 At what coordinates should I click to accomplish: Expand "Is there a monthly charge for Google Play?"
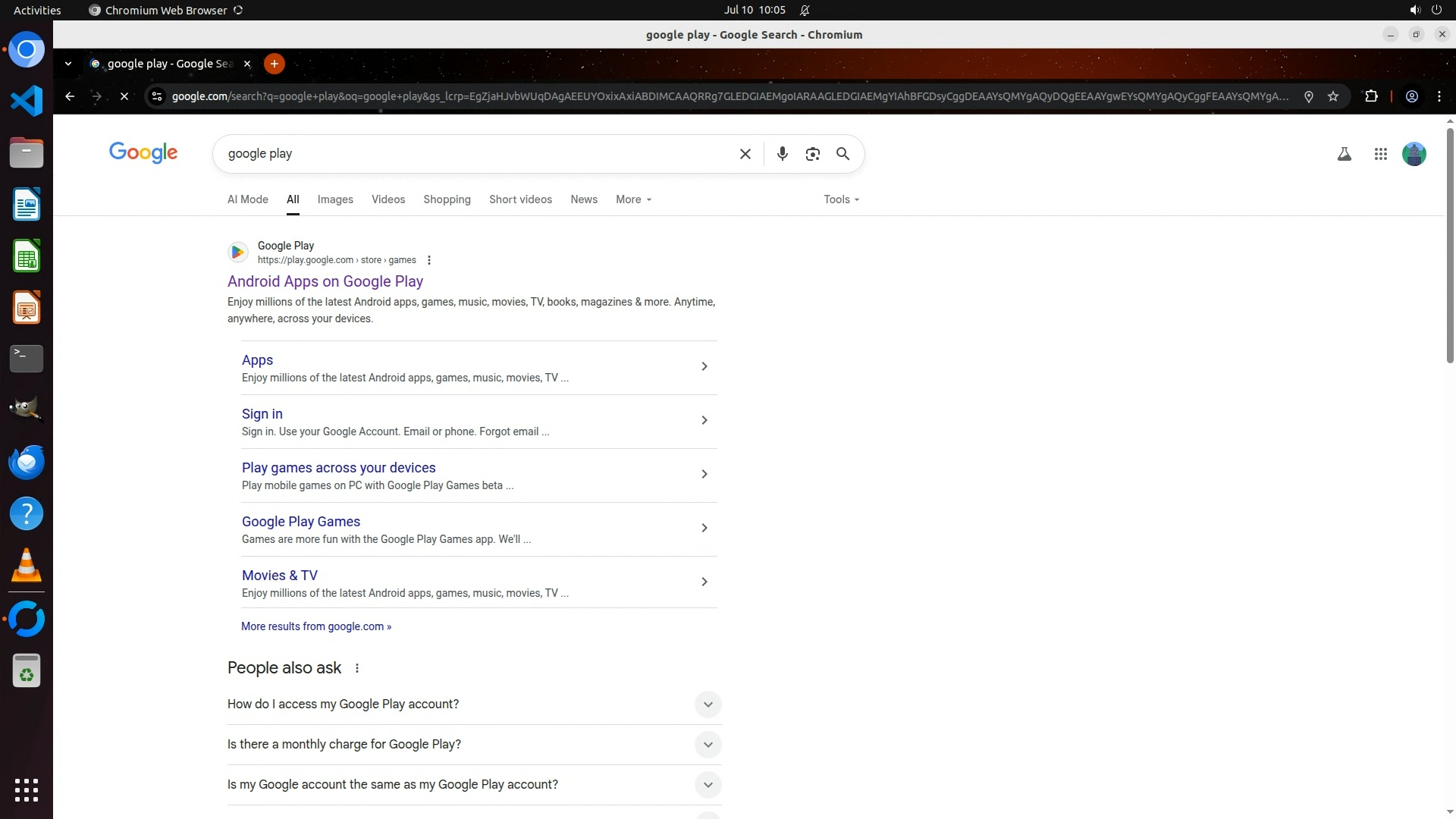point(707,744)
